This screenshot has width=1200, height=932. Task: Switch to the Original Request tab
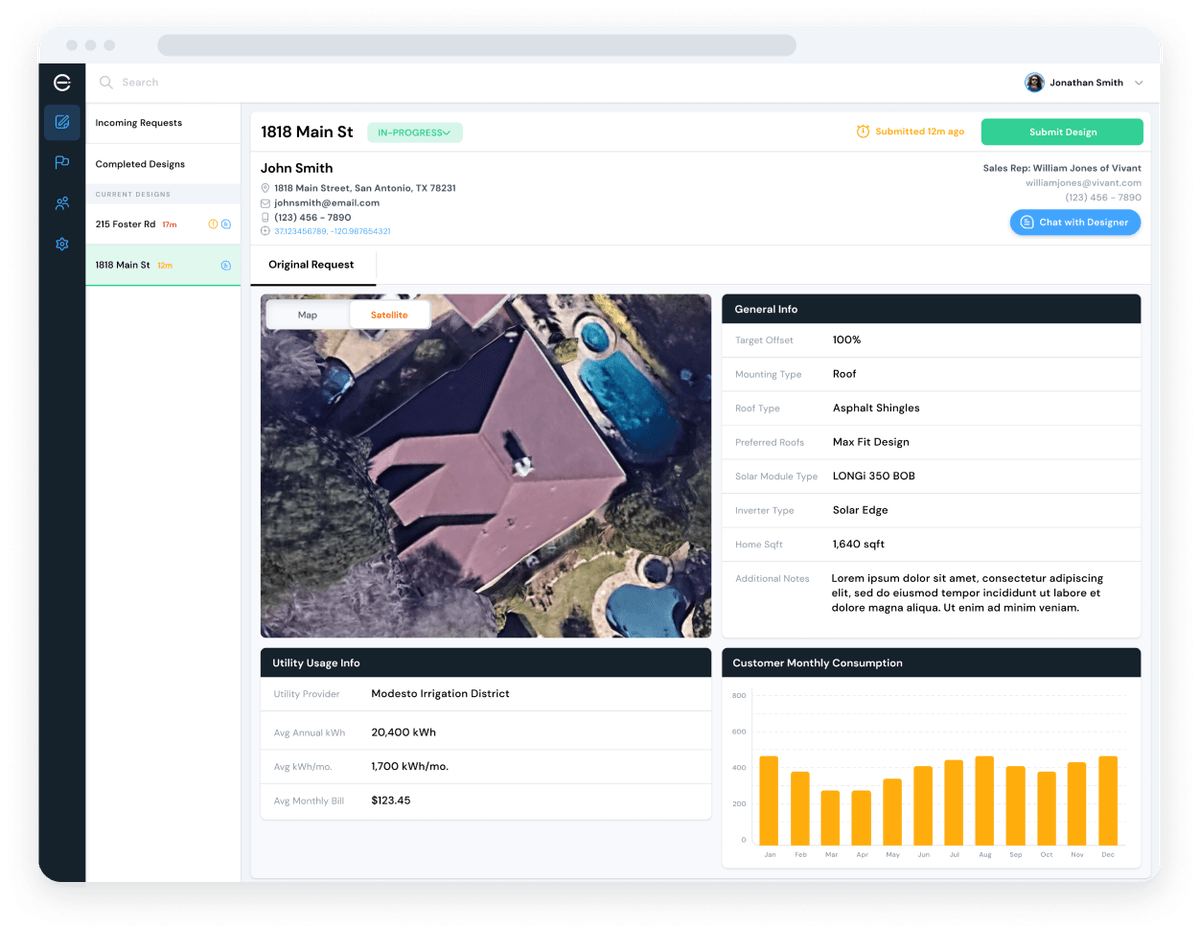[x=313, y=264]
